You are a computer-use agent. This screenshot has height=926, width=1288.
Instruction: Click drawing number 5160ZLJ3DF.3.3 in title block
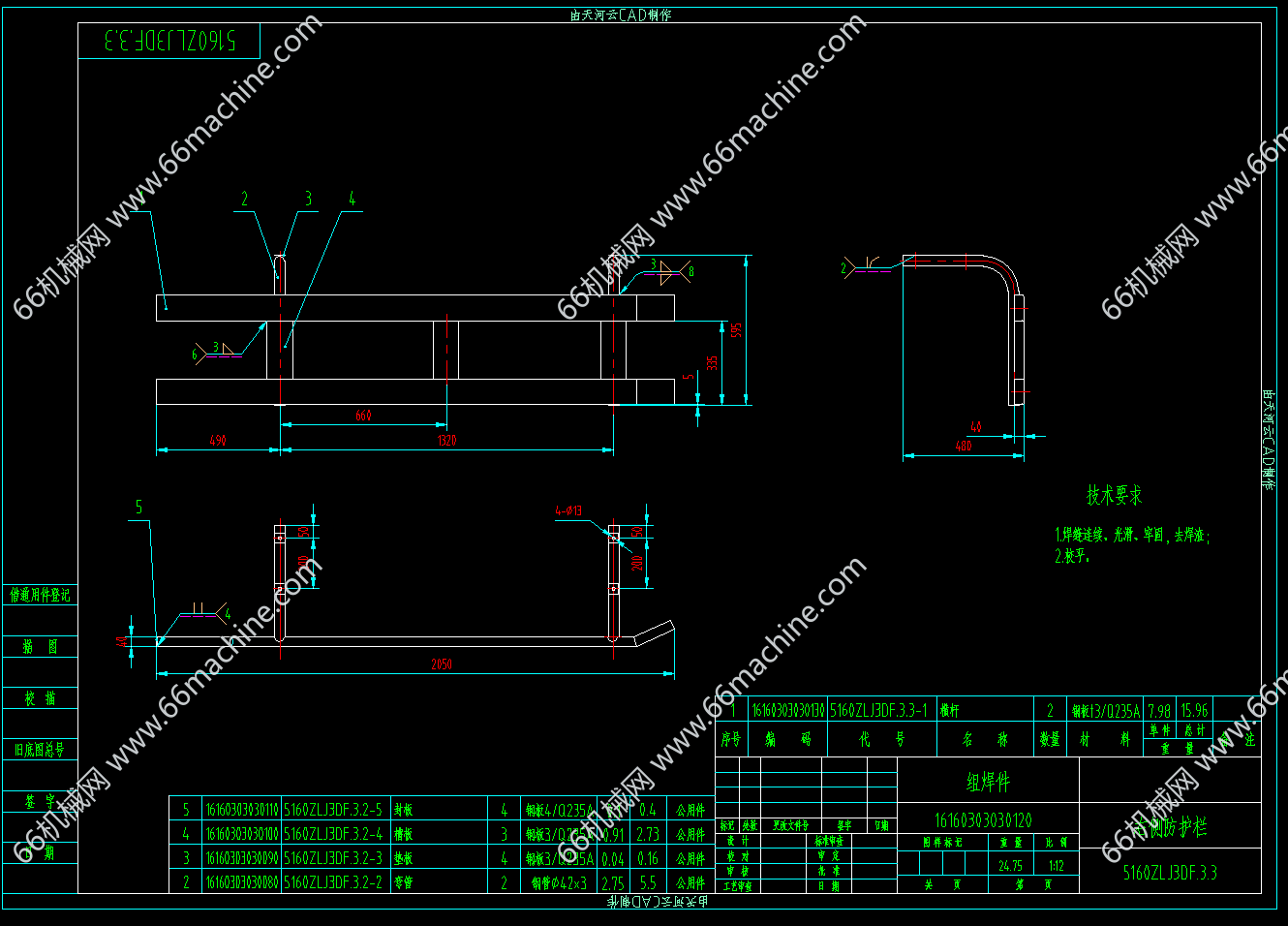coord(1170,873)
